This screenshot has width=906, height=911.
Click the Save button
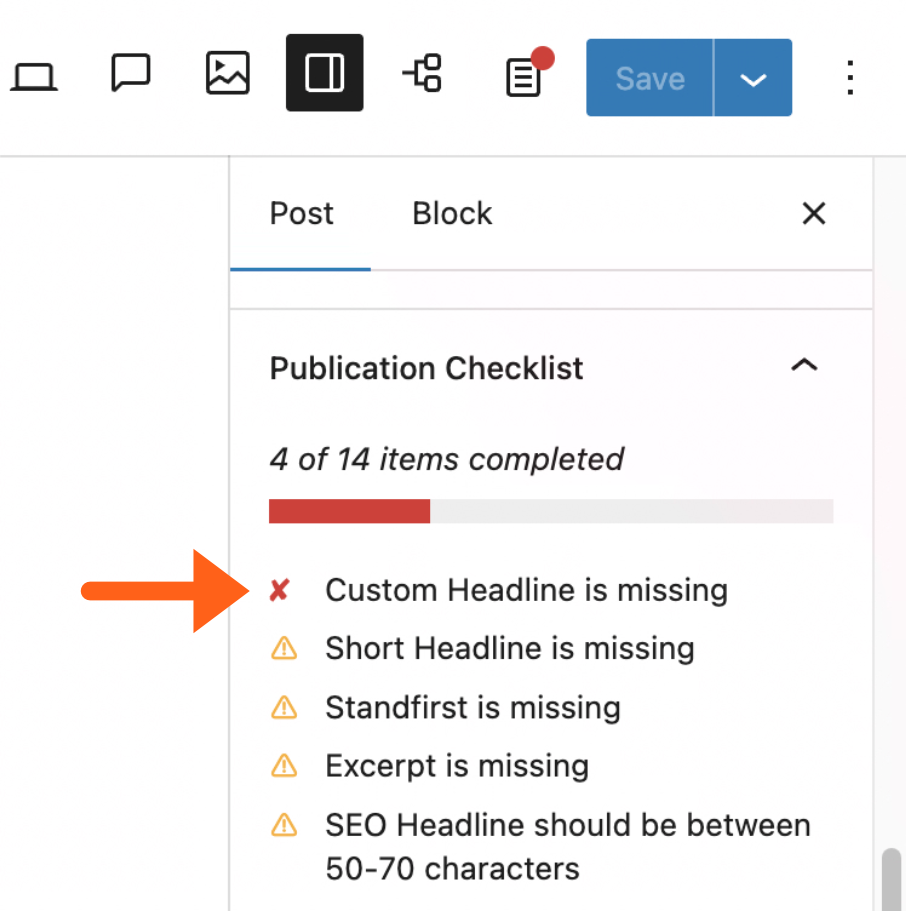[x=649, y=78]
